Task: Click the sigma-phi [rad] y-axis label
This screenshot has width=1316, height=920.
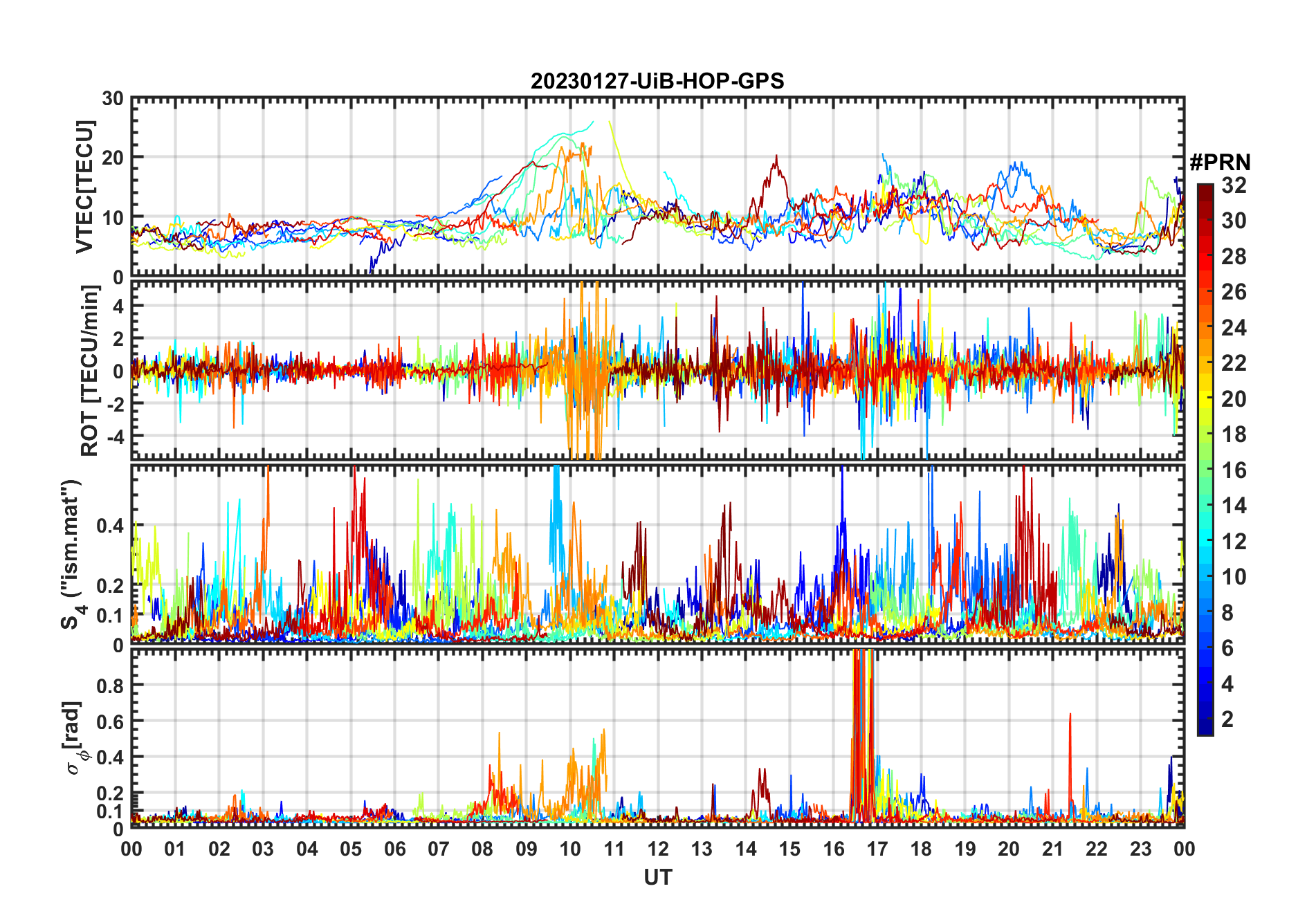Action: point(73,738)
